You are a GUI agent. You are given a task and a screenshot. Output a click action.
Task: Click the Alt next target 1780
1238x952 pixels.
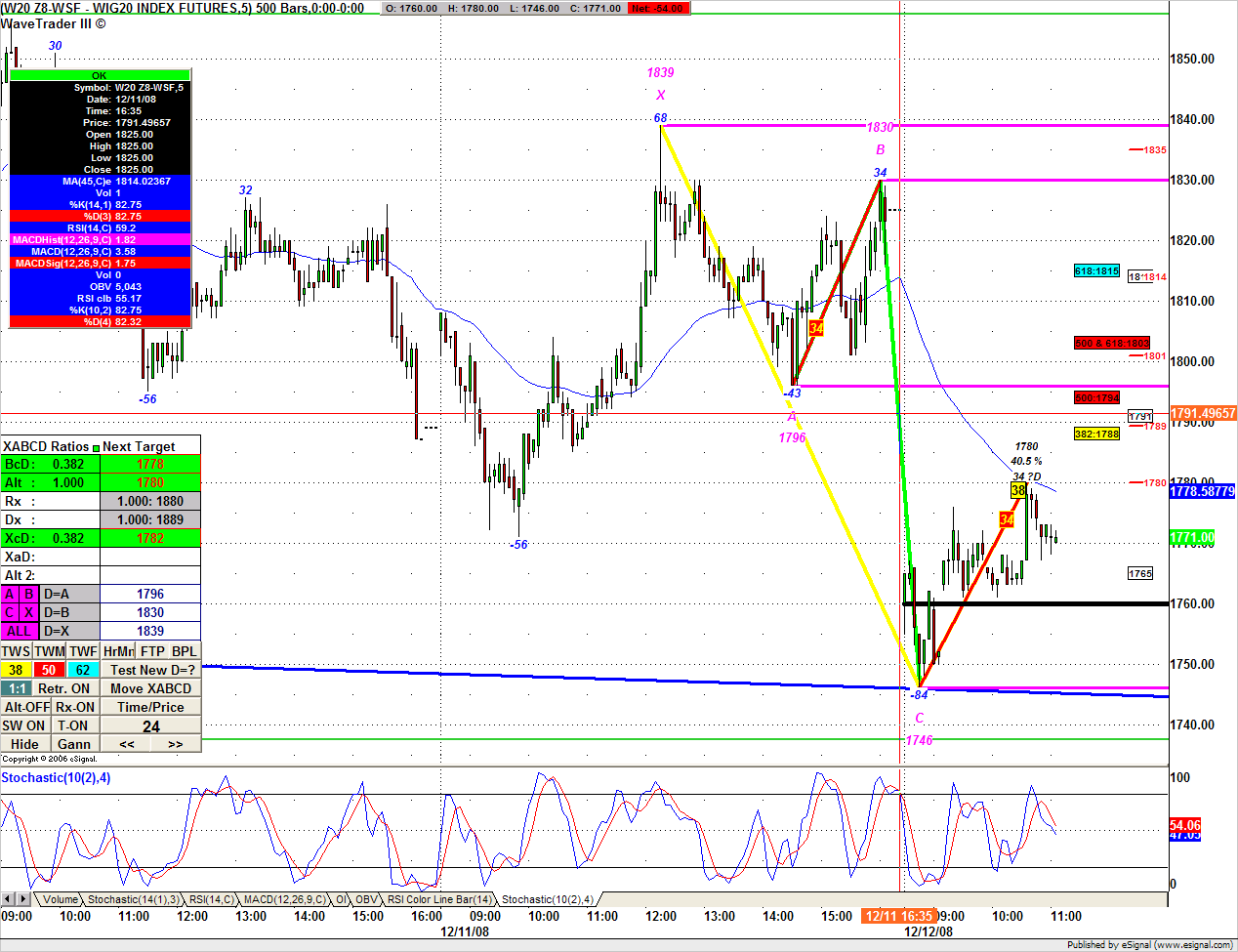(150, 482)
